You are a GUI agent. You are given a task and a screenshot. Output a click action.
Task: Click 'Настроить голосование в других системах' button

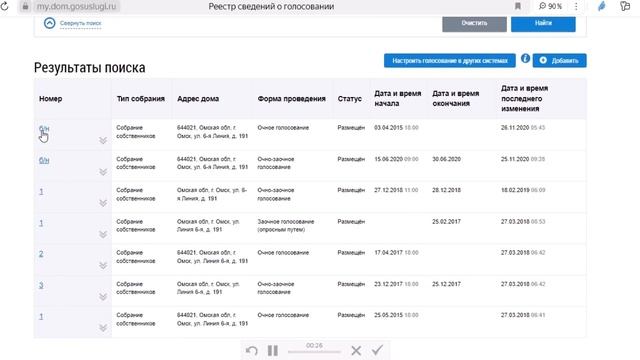pos(450,60)
